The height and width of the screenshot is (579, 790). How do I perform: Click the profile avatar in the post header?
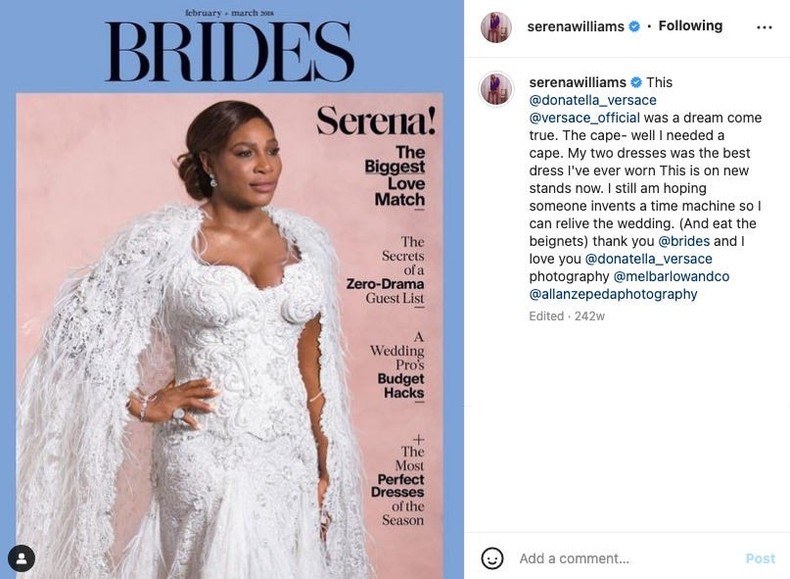(x=496, y=27)
